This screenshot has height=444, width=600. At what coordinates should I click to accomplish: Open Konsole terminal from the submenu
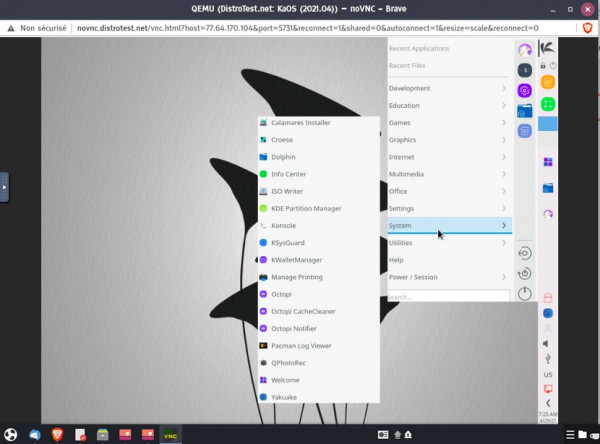tap(284, 226)
